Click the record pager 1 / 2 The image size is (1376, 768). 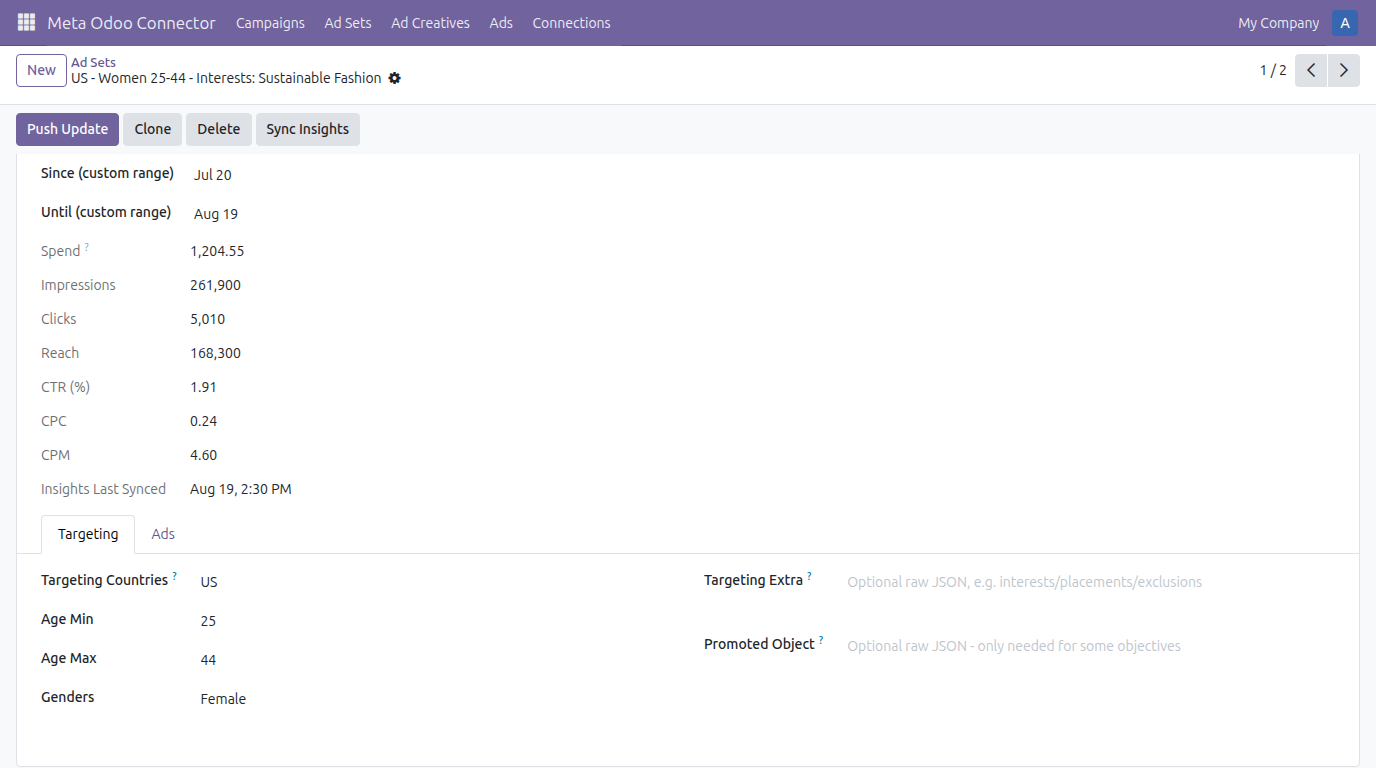(1273, 70)
